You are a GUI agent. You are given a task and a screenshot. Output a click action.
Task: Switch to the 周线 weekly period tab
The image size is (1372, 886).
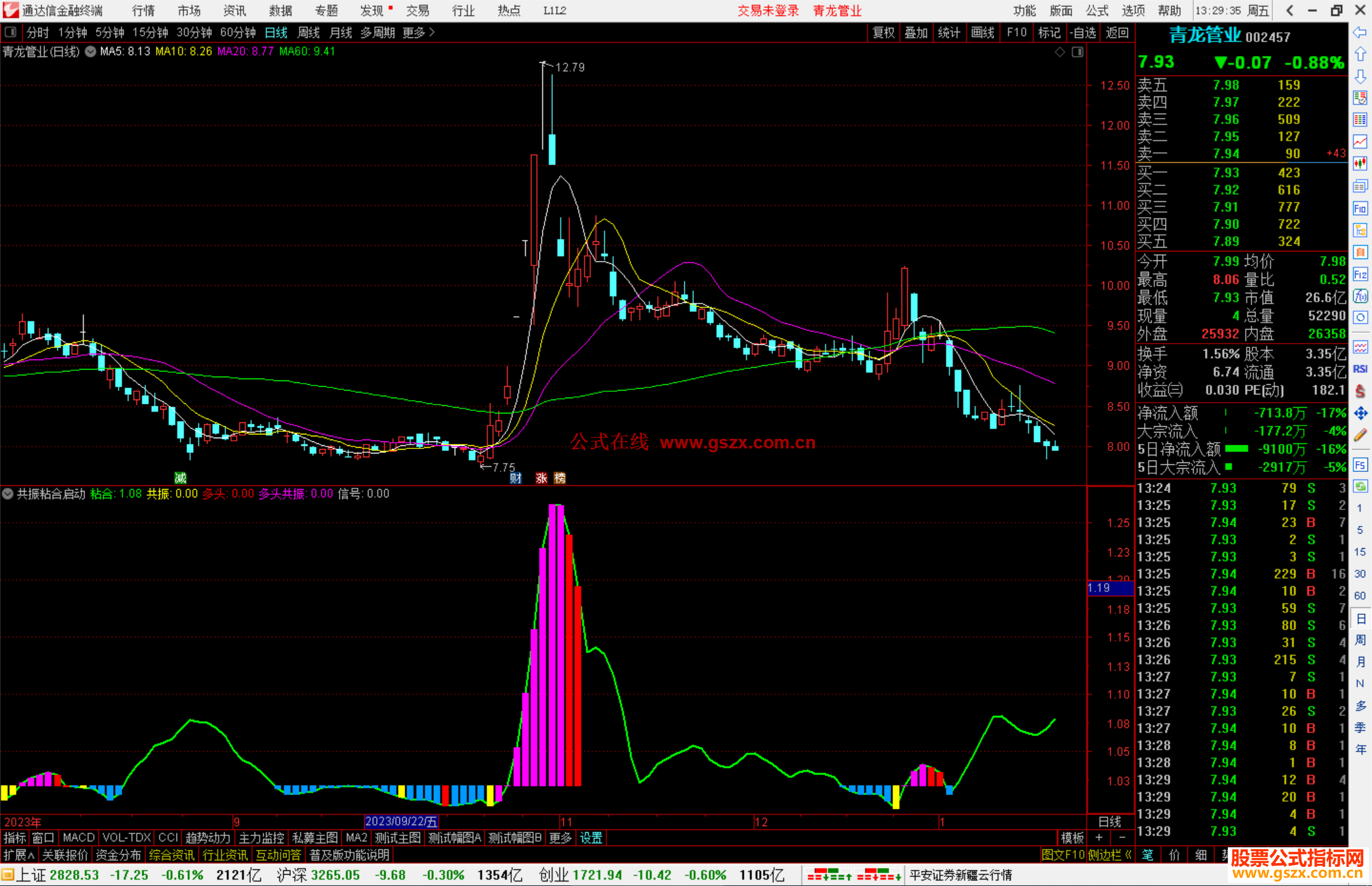(x=309, y=32)
